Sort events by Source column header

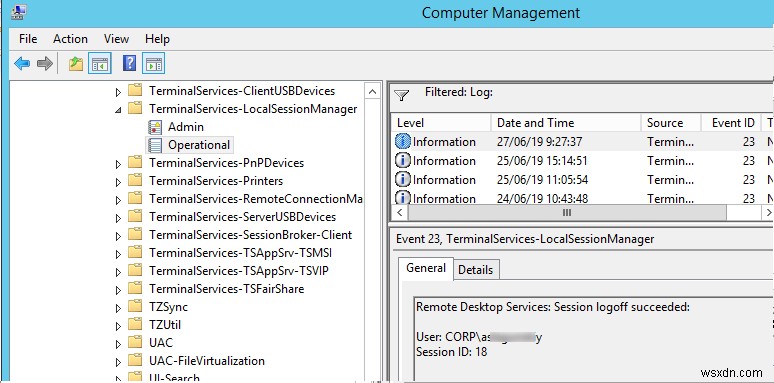click(x=671, y=123)
